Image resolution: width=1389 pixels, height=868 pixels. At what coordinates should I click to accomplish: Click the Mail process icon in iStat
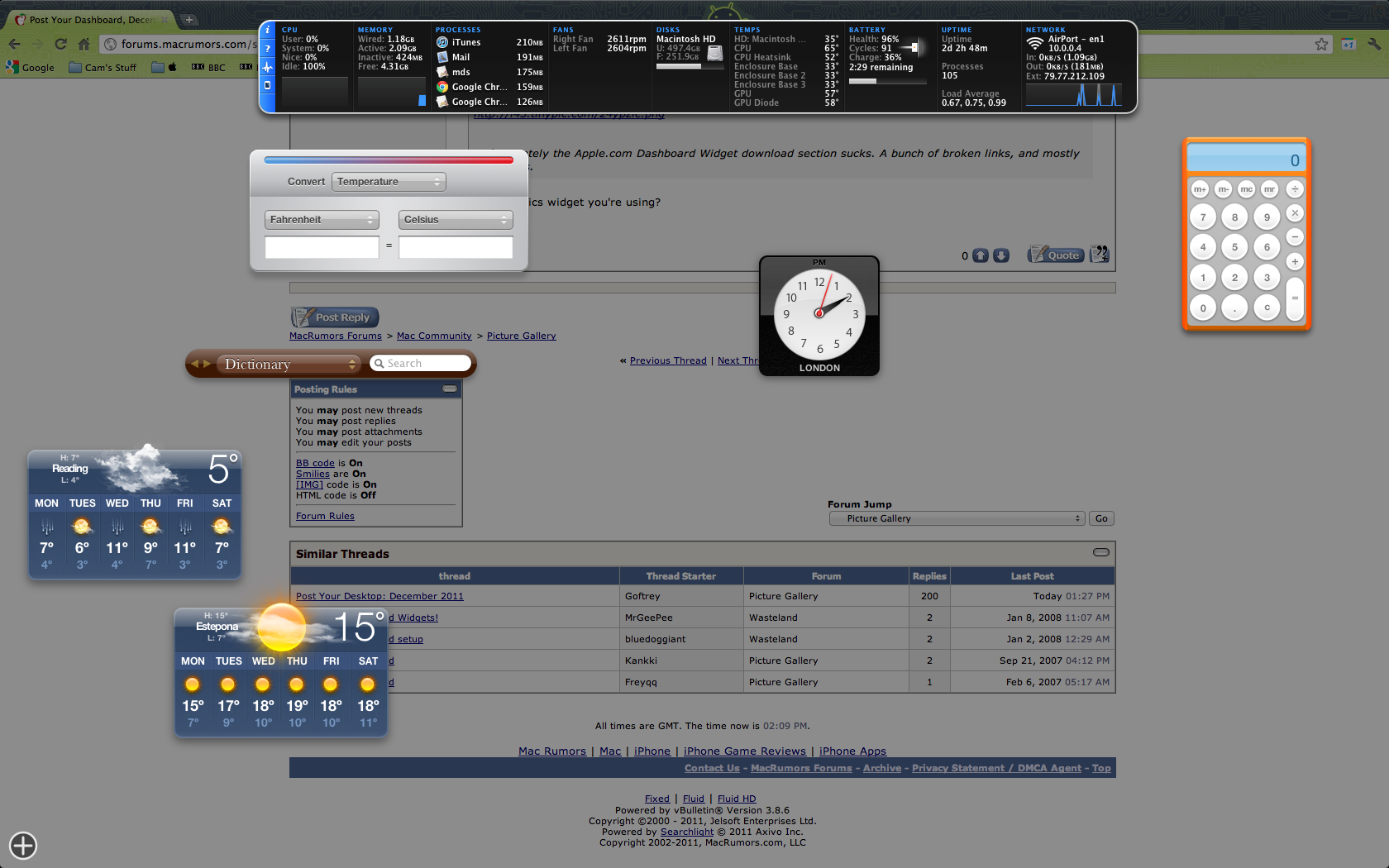(x=442, y=57)
